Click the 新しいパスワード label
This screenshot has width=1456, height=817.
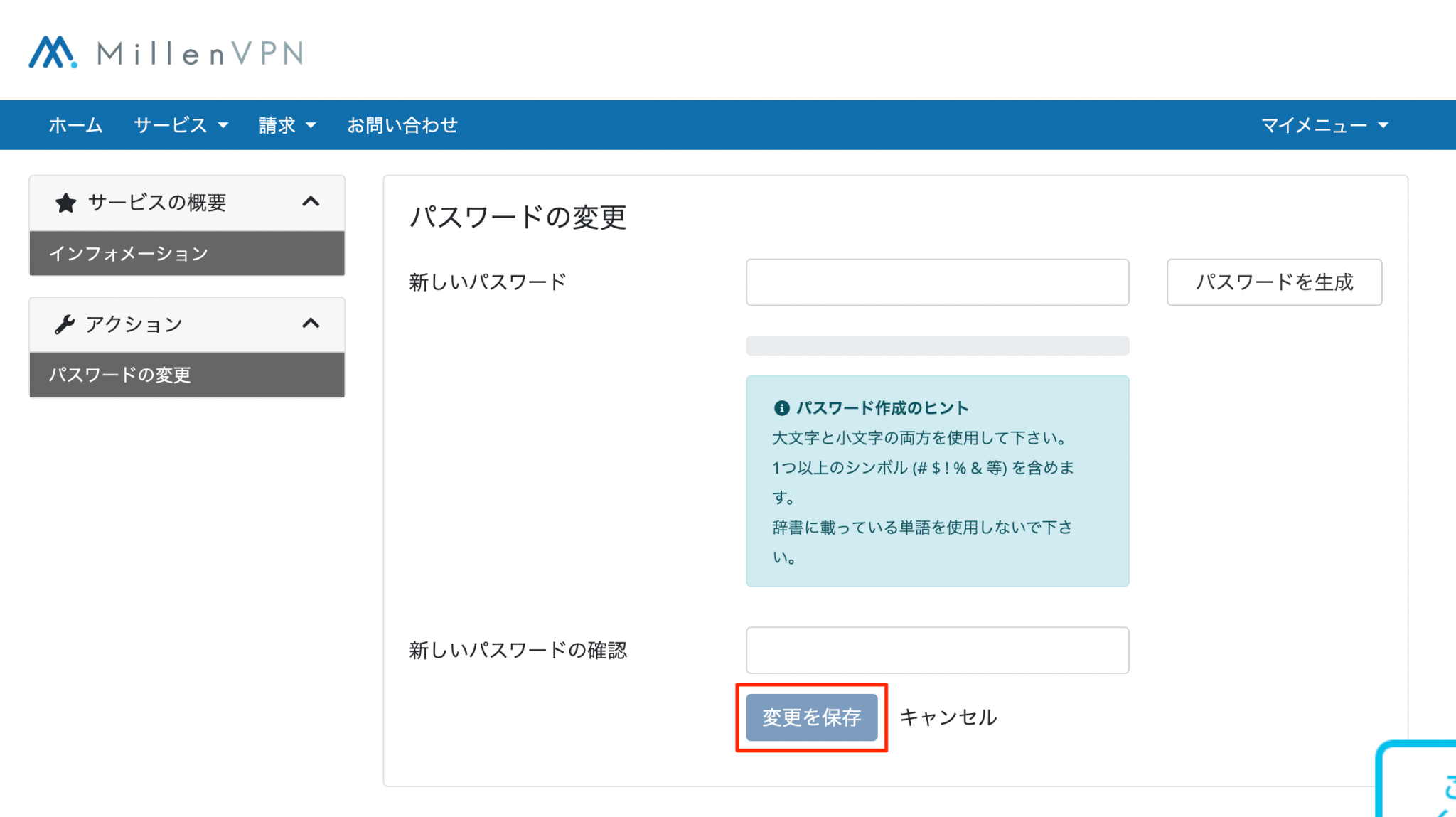[488, 282]
